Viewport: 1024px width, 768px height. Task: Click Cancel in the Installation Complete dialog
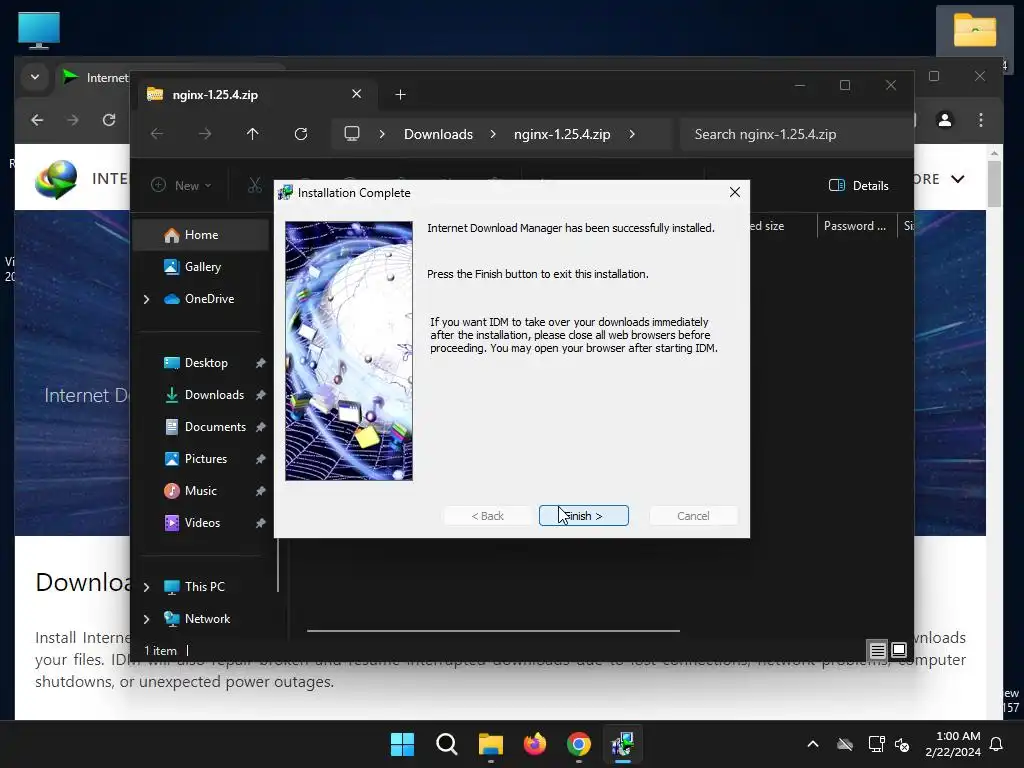pyautogui.click(x=693, y=515)
